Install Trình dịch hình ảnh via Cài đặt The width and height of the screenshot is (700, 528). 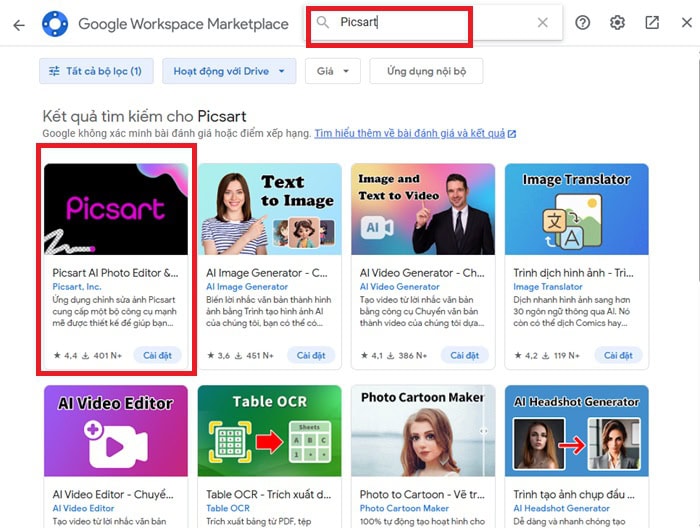(618, 355)
